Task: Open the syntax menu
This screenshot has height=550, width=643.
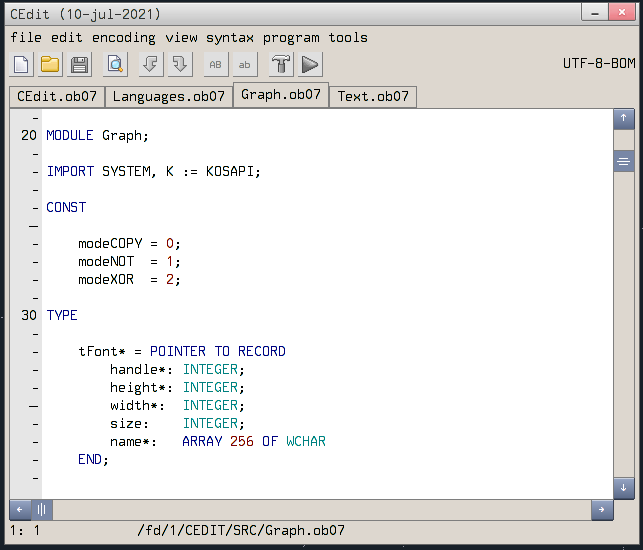Action: tap(230, 38)
